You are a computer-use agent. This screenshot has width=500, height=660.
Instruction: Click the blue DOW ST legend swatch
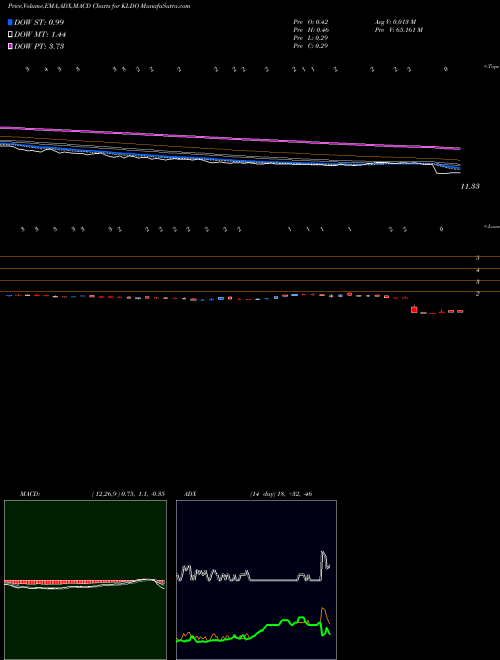click(10, 22)
